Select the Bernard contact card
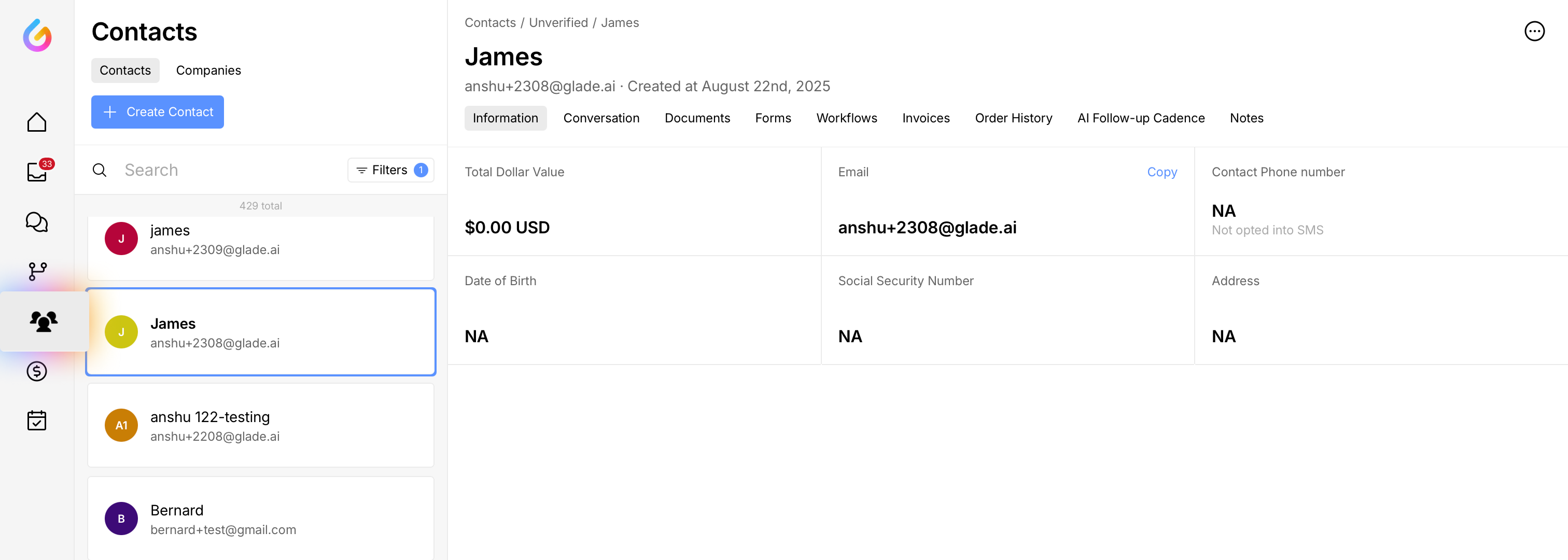The image size is (1568, 560). 260,518
